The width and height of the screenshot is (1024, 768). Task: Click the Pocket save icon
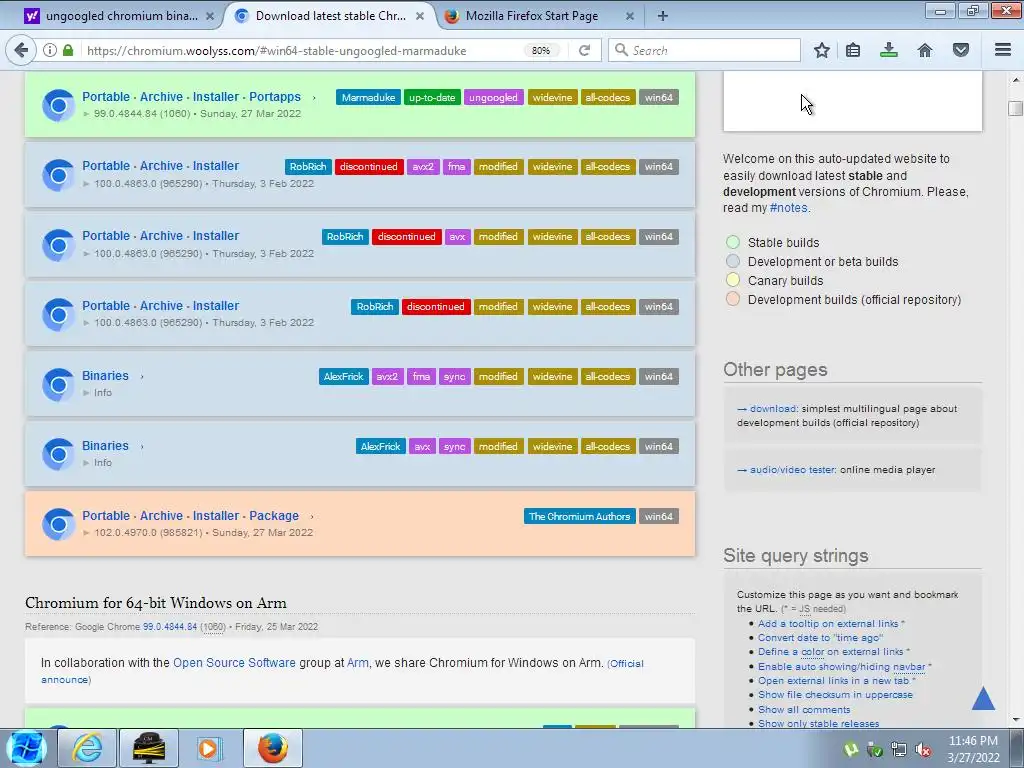coord(961,50)
